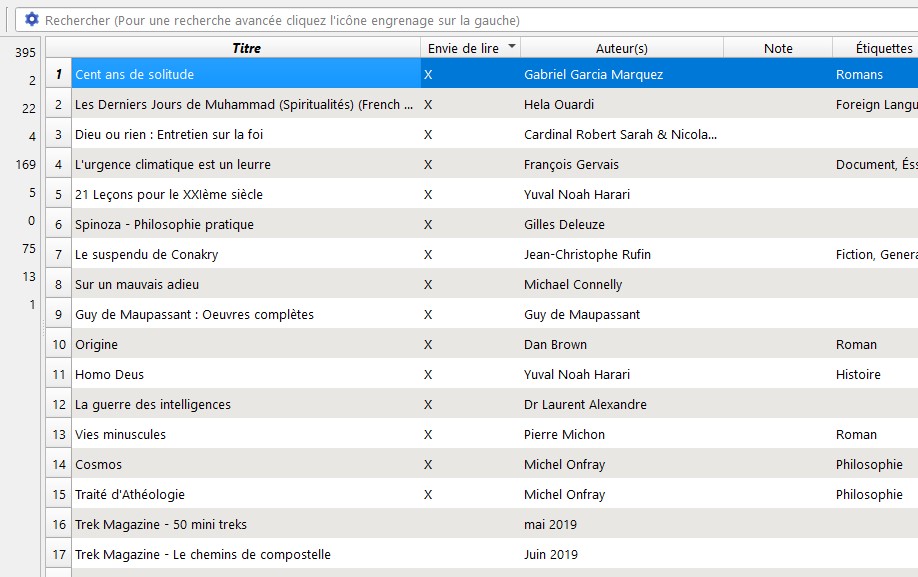This screenshot has height=577, width=918.
Task: Click author cell 'Gabriel Garcia Marquez'
Action: coord(594,74)
